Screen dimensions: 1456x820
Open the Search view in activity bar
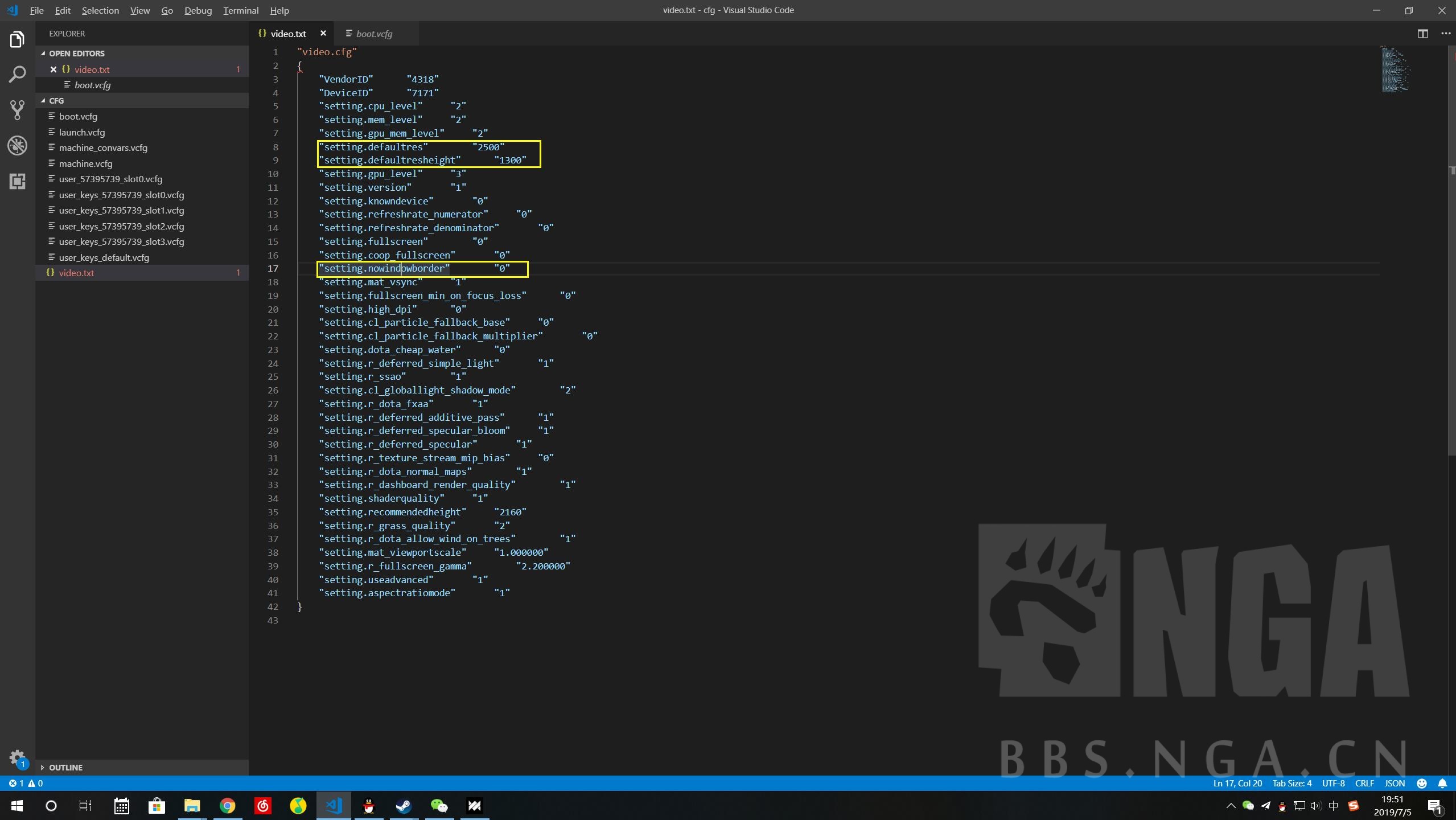[17, 74]
